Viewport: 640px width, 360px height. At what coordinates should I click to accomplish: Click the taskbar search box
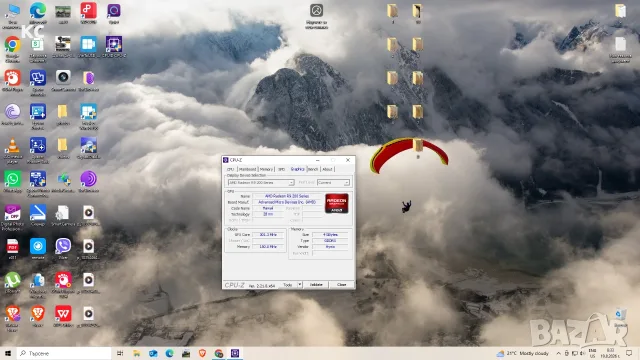[x=64, y=353]
